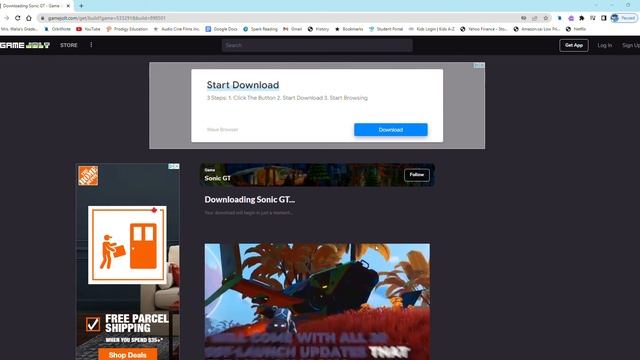
Task: Open the Bookmarks folder bookmark
Action: coord(349,29)
